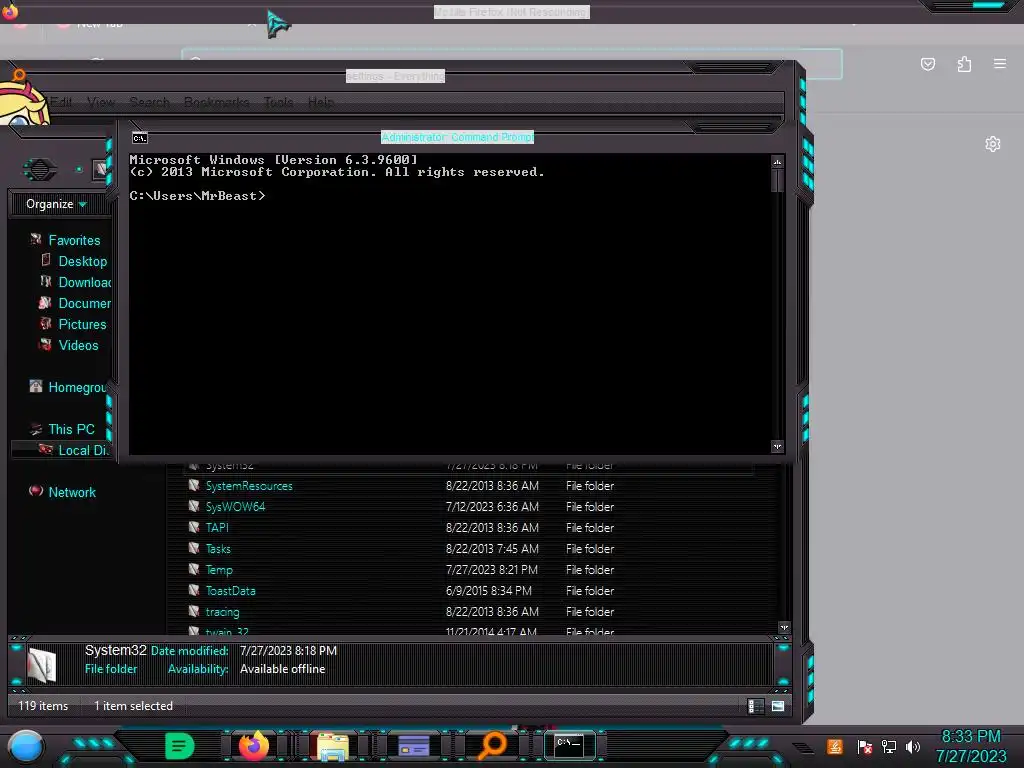Click the network tray icon
This screenshot has width=1024, height=768.
[x=889, y=746]
